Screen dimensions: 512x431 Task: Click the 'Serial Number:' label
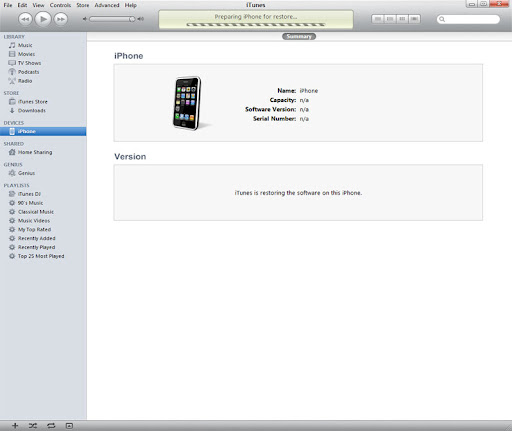274,119
